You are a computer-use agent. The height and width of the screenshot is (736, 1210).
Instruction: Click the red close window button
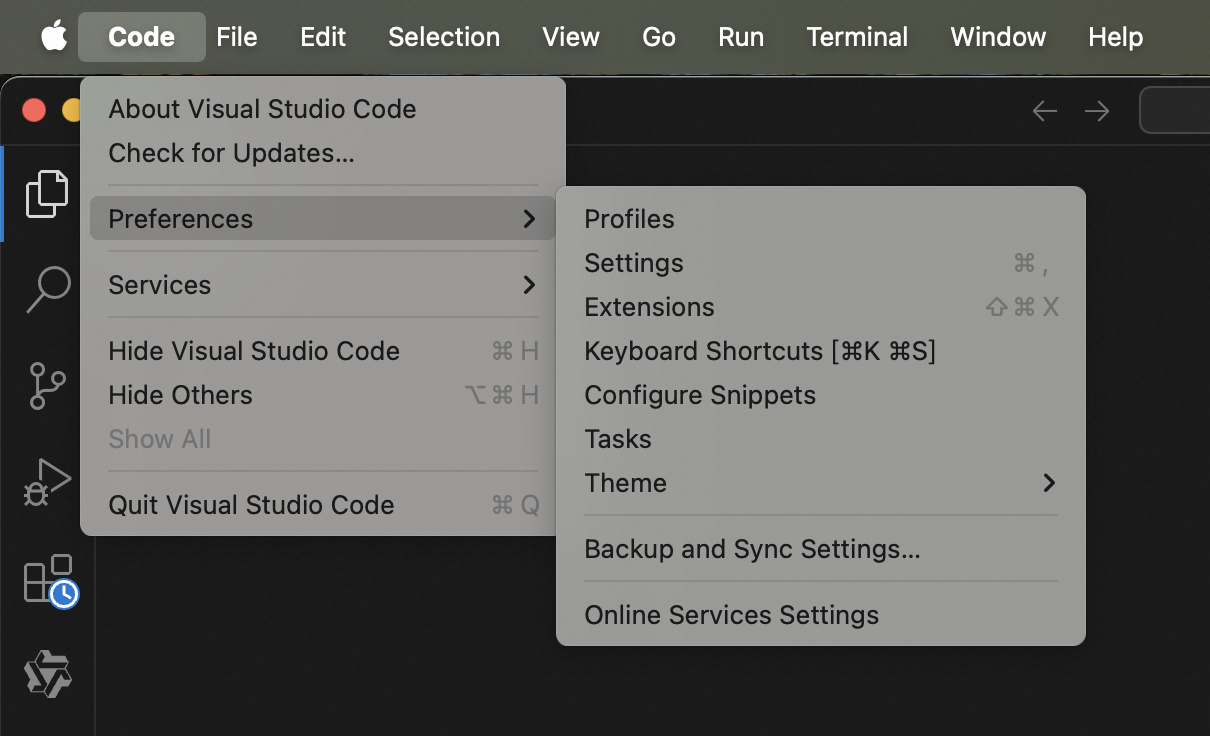(x=34, y=110)
